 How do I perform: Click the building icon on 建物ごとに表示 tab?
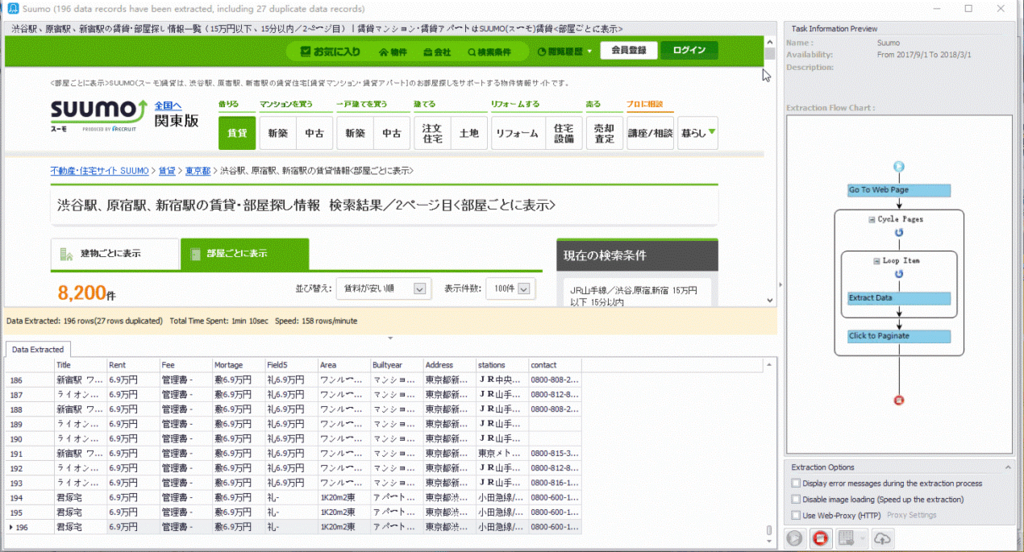coord(66,254)
